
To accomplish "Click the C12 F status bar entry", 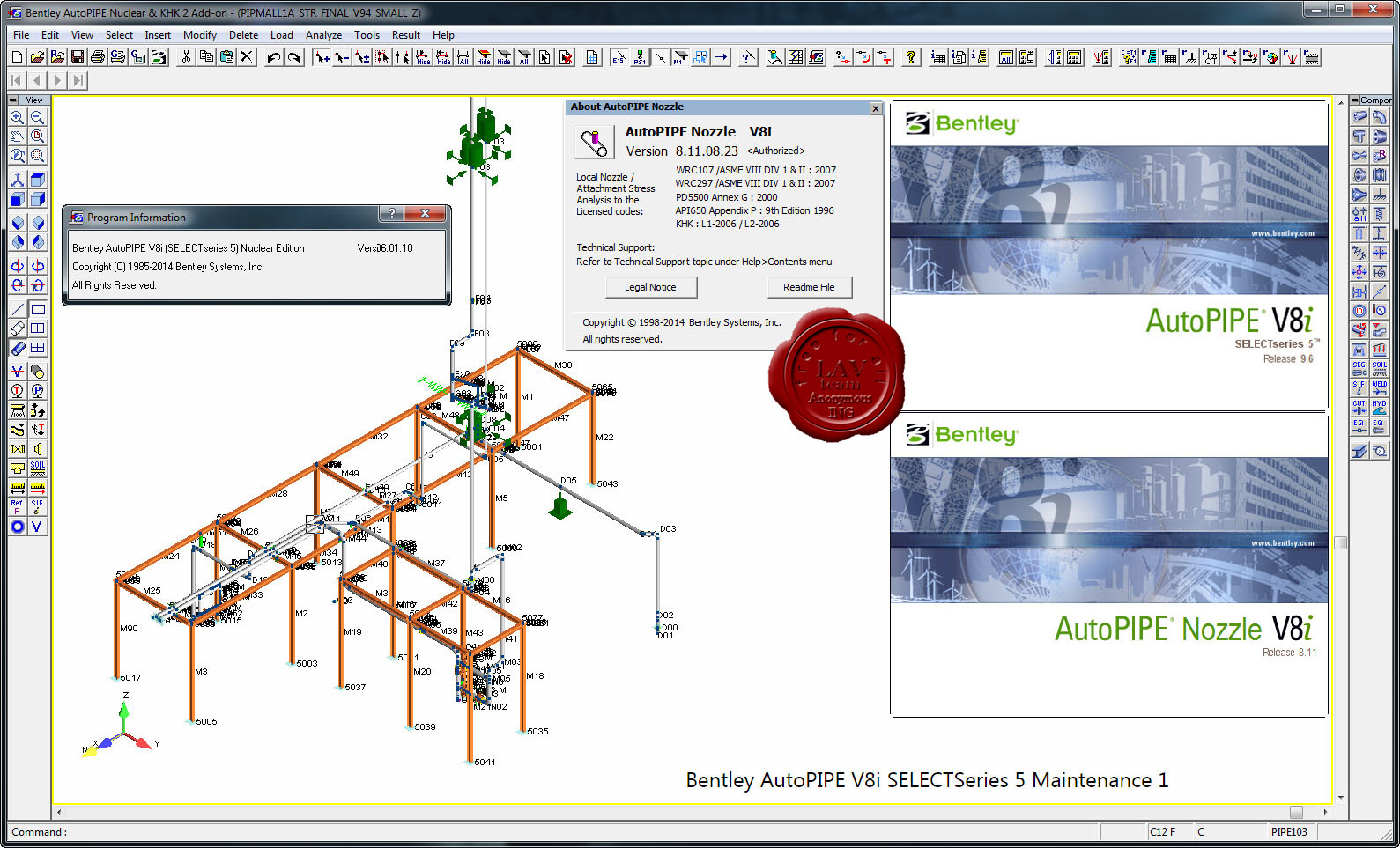I will click(1169, 831).
